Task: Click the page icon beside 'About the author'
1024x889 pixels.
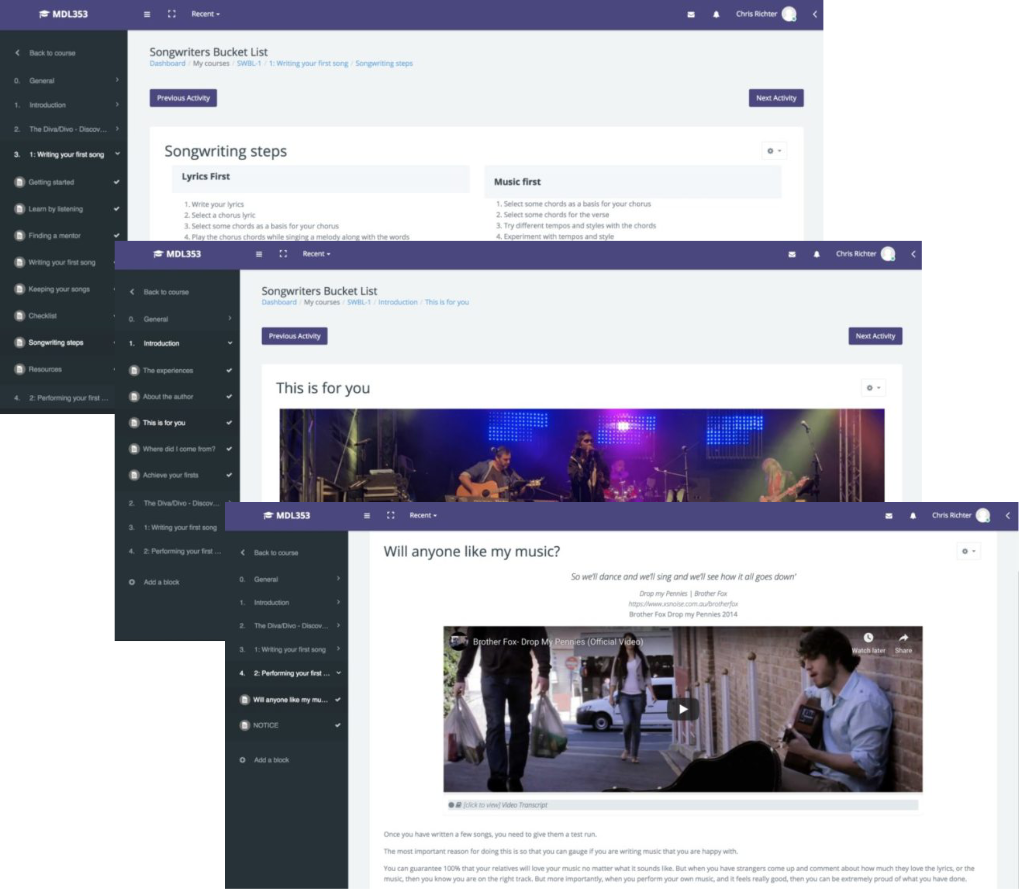Action: click(x=134, y=396)
